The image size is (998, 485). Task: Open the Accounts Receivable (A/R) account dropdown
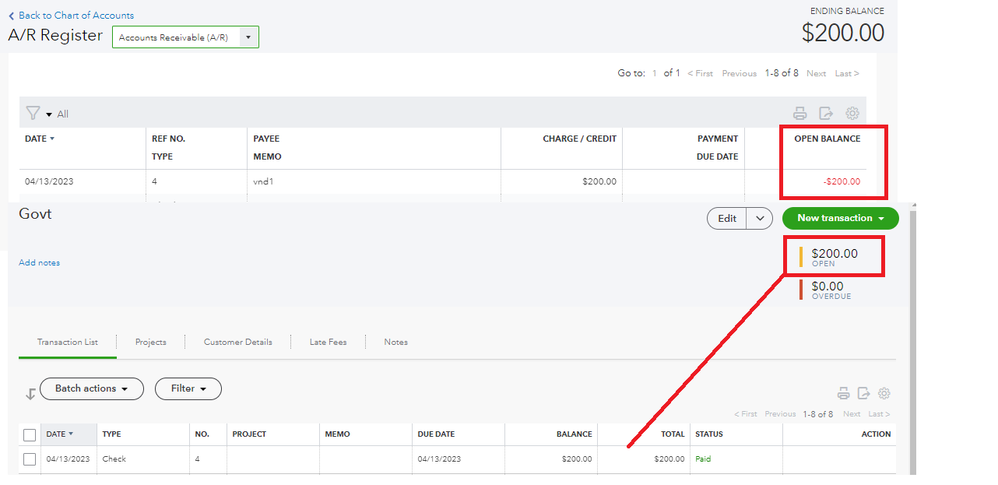(x=185, y=38)
